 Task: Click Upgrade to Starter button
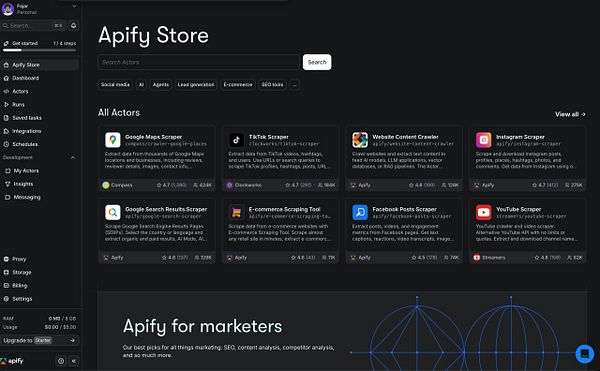40,340
